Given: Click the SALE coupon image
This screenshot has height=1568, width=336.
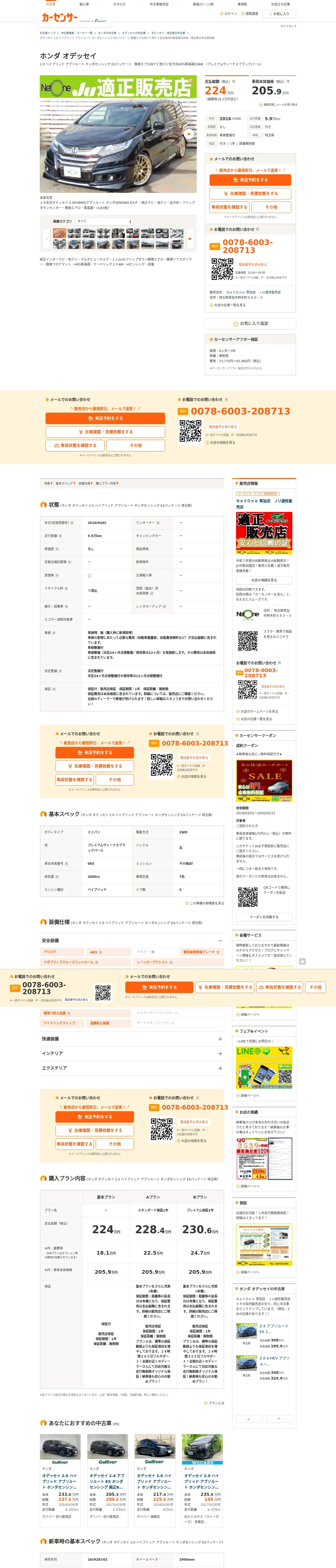Looking at the screenshot, I should point(264,780).
